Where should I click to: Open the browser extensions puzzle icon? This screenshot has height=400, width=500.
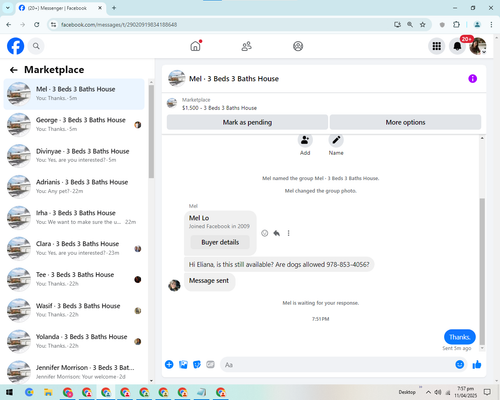[x=456, y=25]
